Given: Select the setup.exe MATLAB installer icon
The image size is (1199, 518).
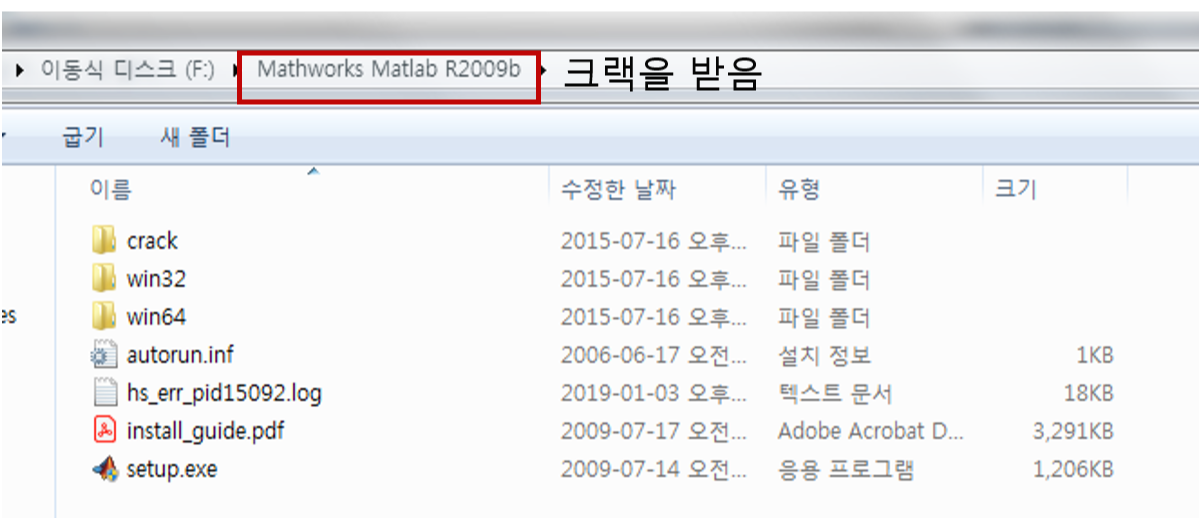Looking at the screenshot, I should tap(105, 468).
